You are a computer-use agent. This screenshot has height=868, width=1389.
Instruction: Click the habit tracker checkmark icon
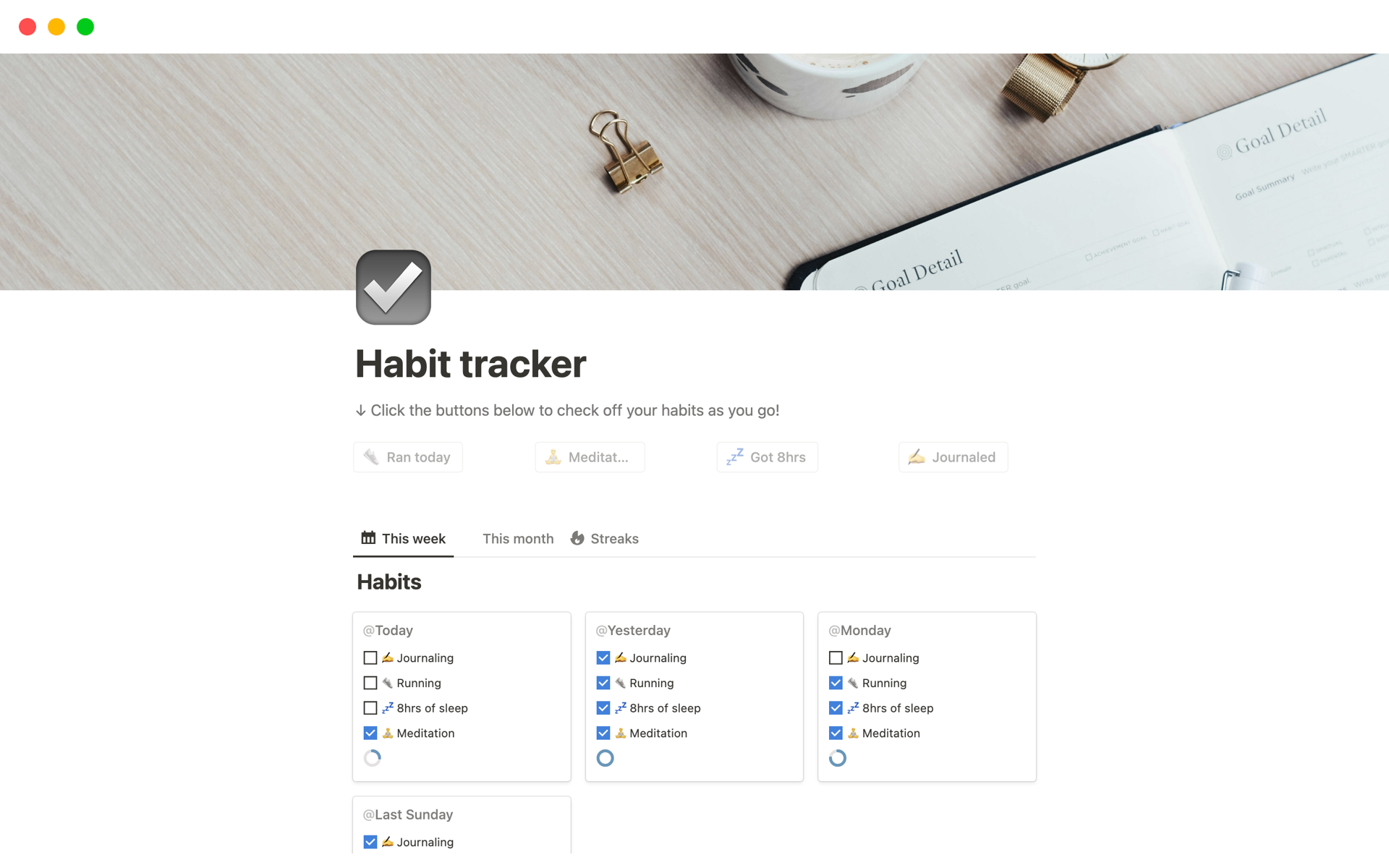click(x=393, y=289)
